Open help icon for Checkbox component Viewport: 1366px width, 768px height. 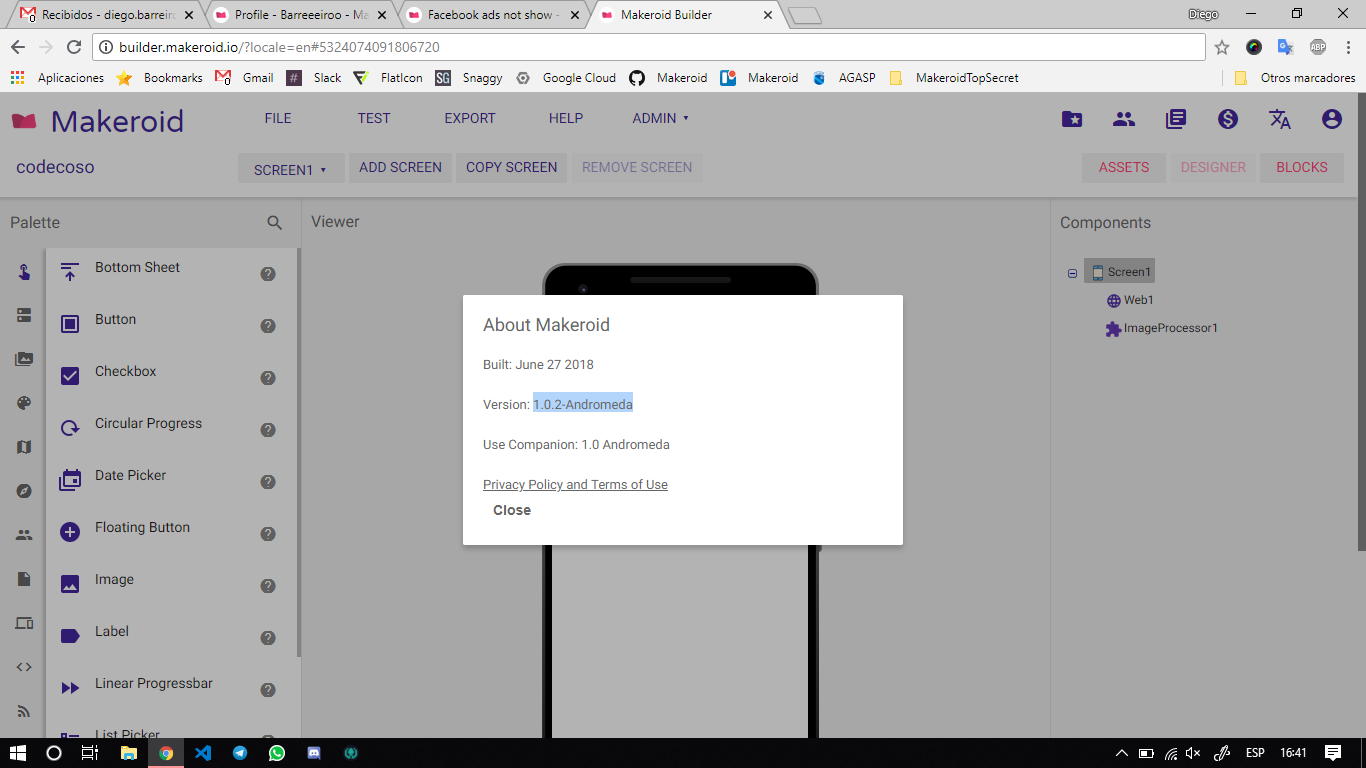(268, 378)
